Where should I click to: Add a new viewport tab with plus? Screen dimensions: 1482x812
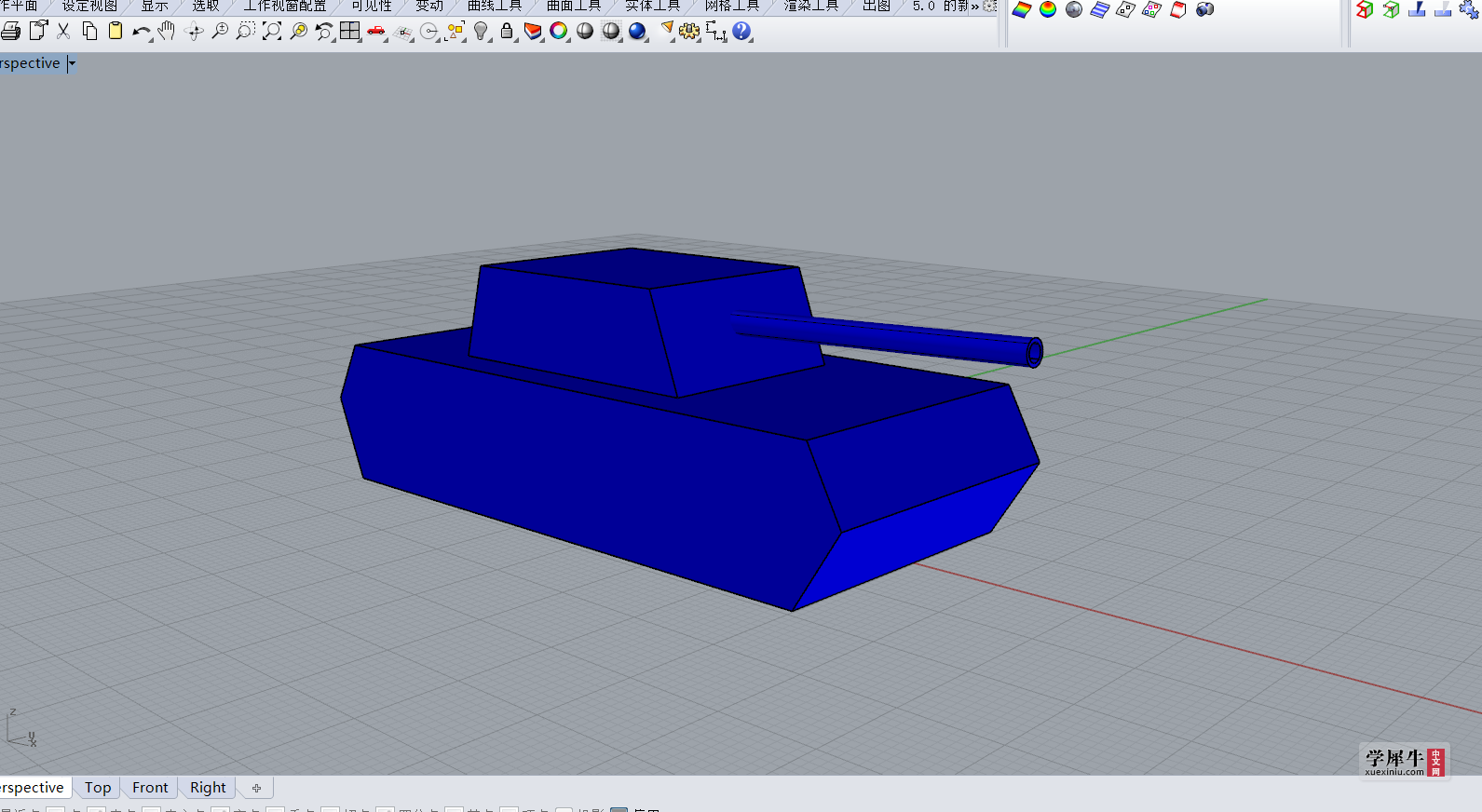pos(256,788)
